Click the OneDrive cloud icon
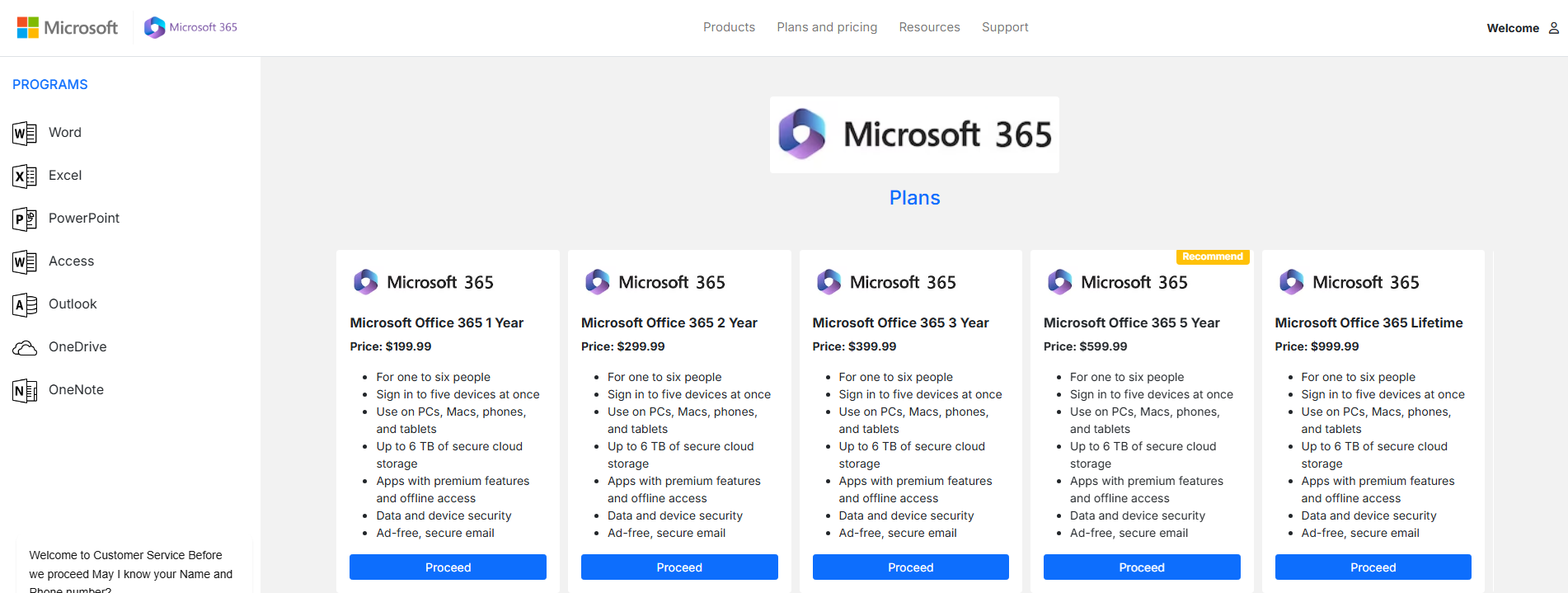 (x=25, y=347)
